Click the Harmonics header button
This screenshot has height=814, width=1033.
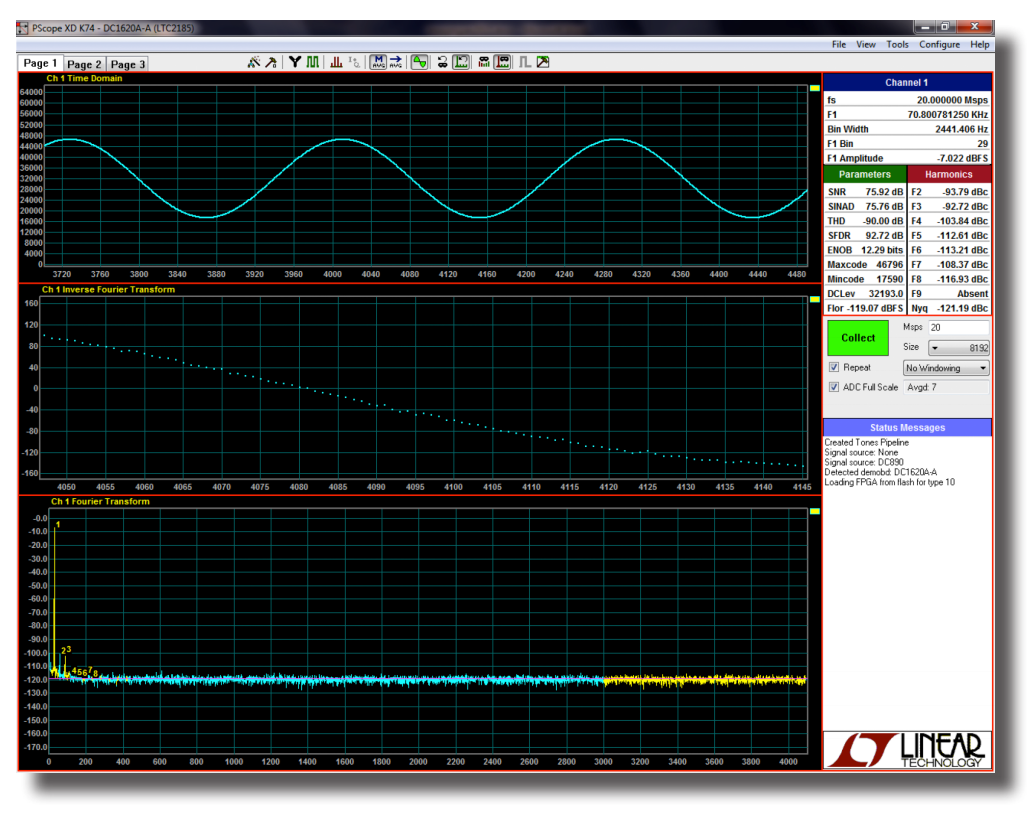pyautogui.click(x=948, y=175)
